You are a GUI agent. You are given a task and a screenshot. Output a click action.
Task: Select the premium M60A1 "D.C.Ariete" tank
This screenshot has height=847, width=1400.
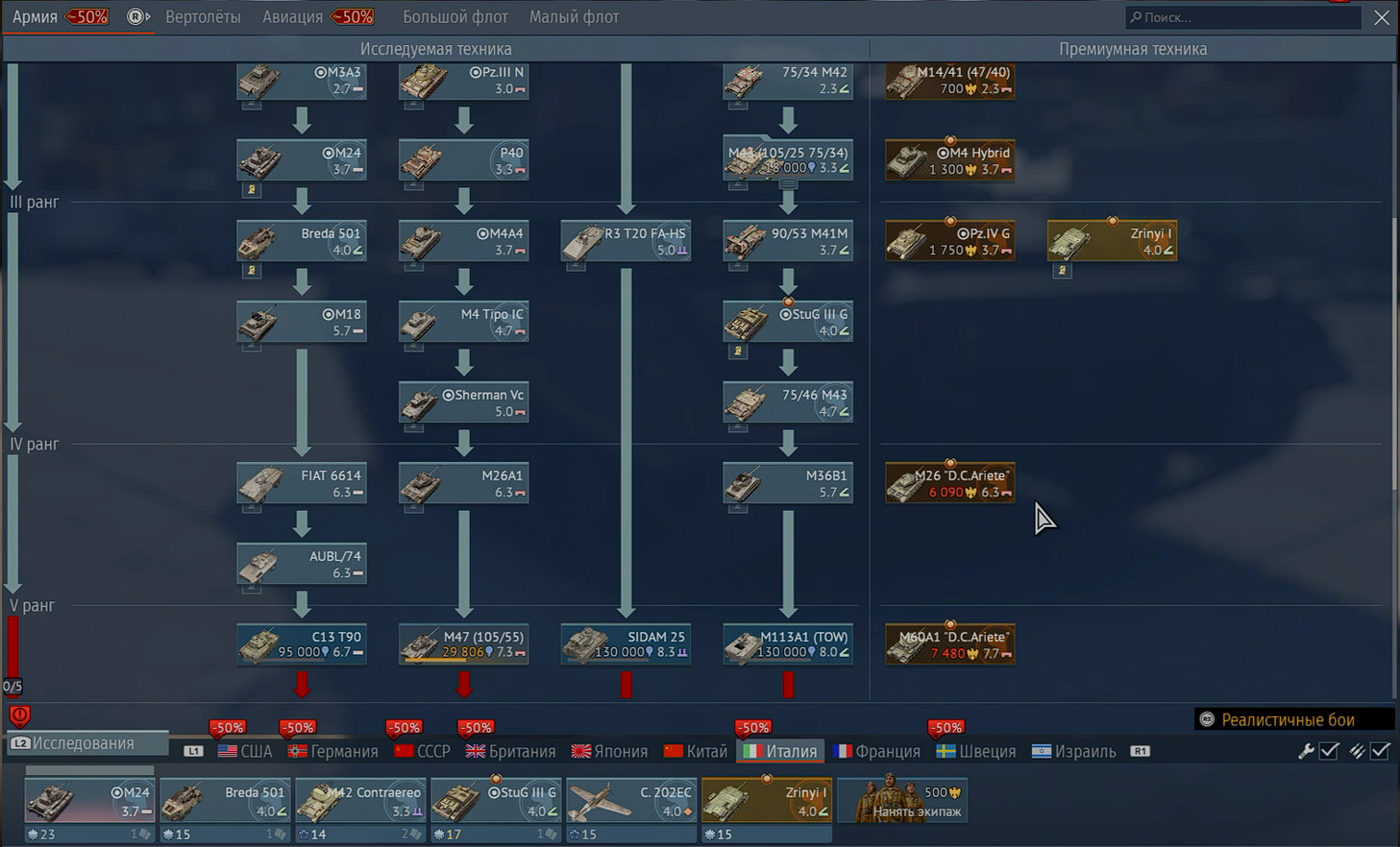(950, 644)
